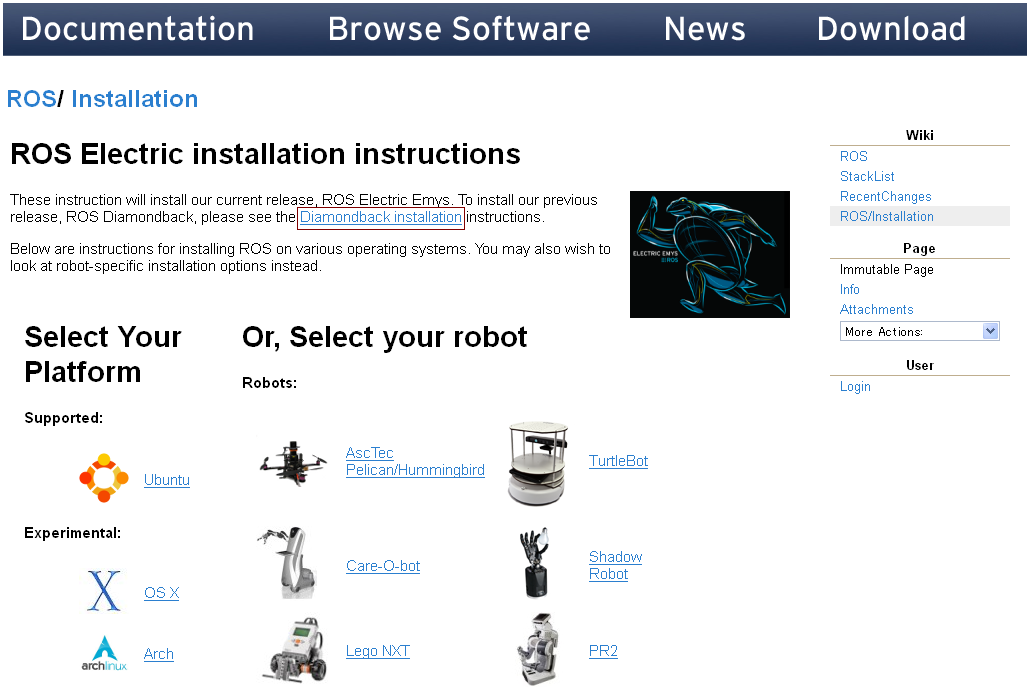Click the AscTec quadrotor robot image

(x=293, y=462)
